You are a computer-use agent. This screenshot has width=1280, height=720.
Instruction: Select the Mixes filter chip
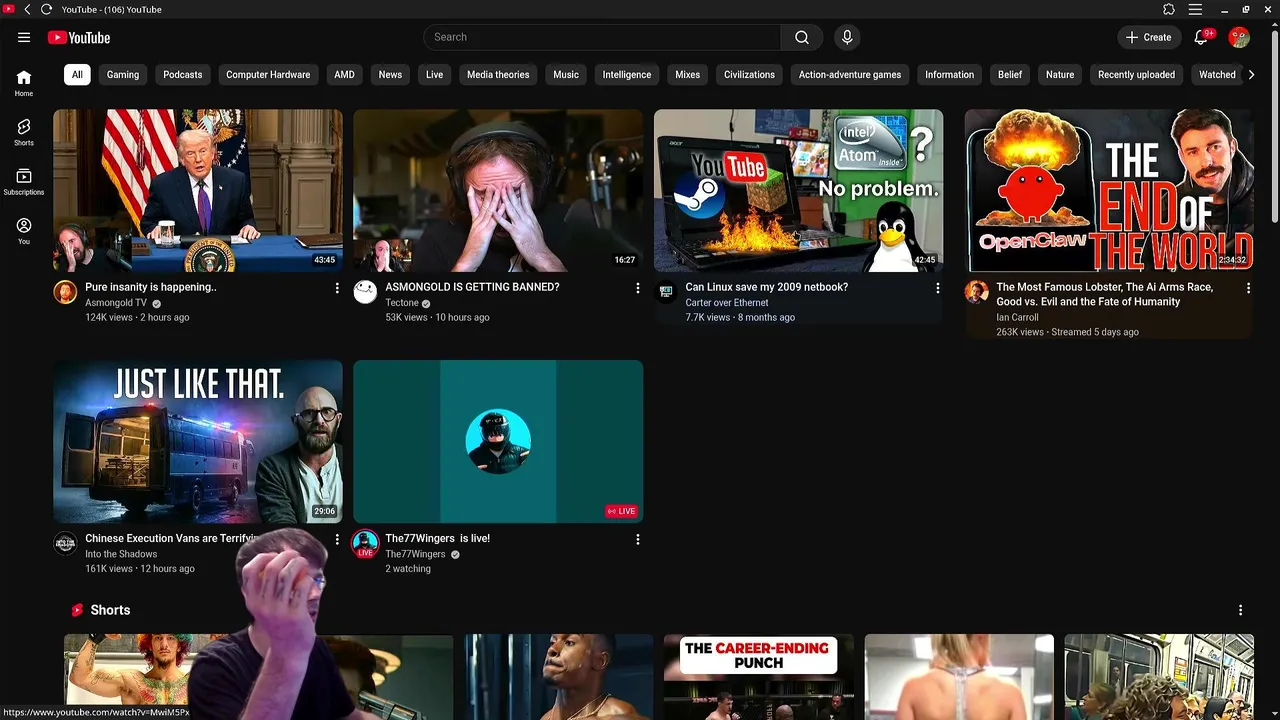pyautogui.click(x=688, y=75)
